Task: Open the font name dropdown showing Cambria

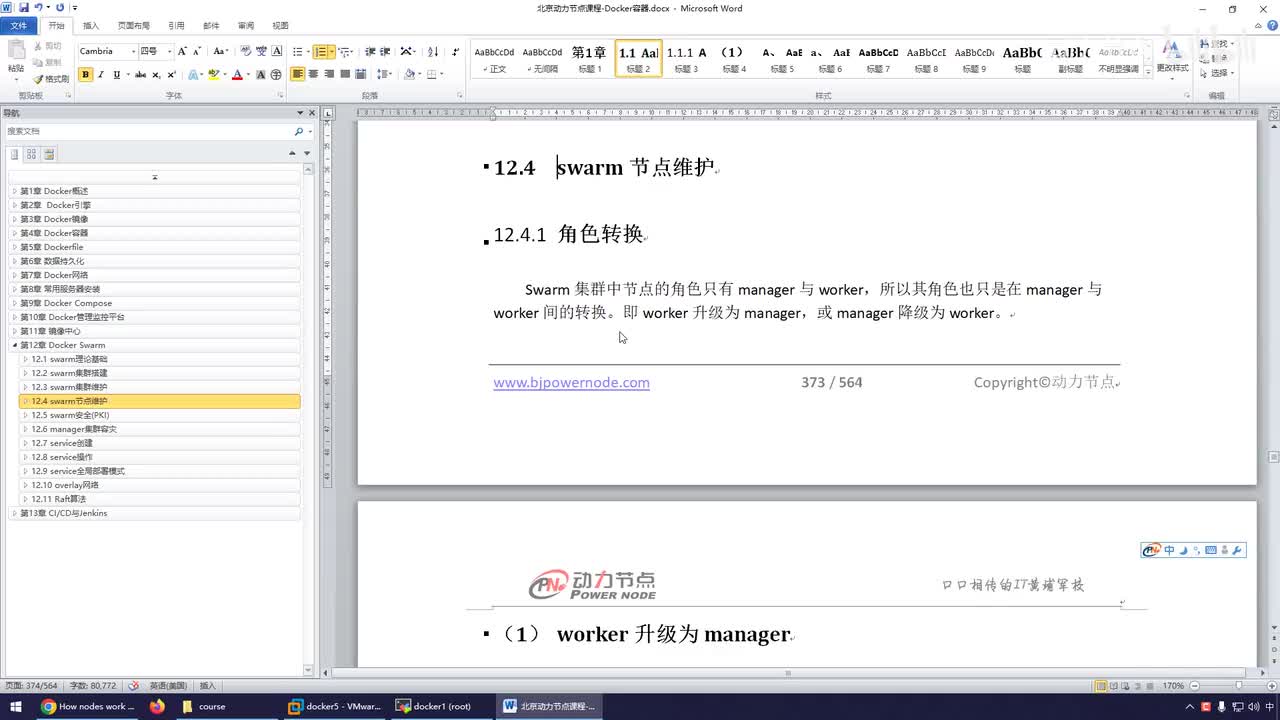Action: coord(132,51)
